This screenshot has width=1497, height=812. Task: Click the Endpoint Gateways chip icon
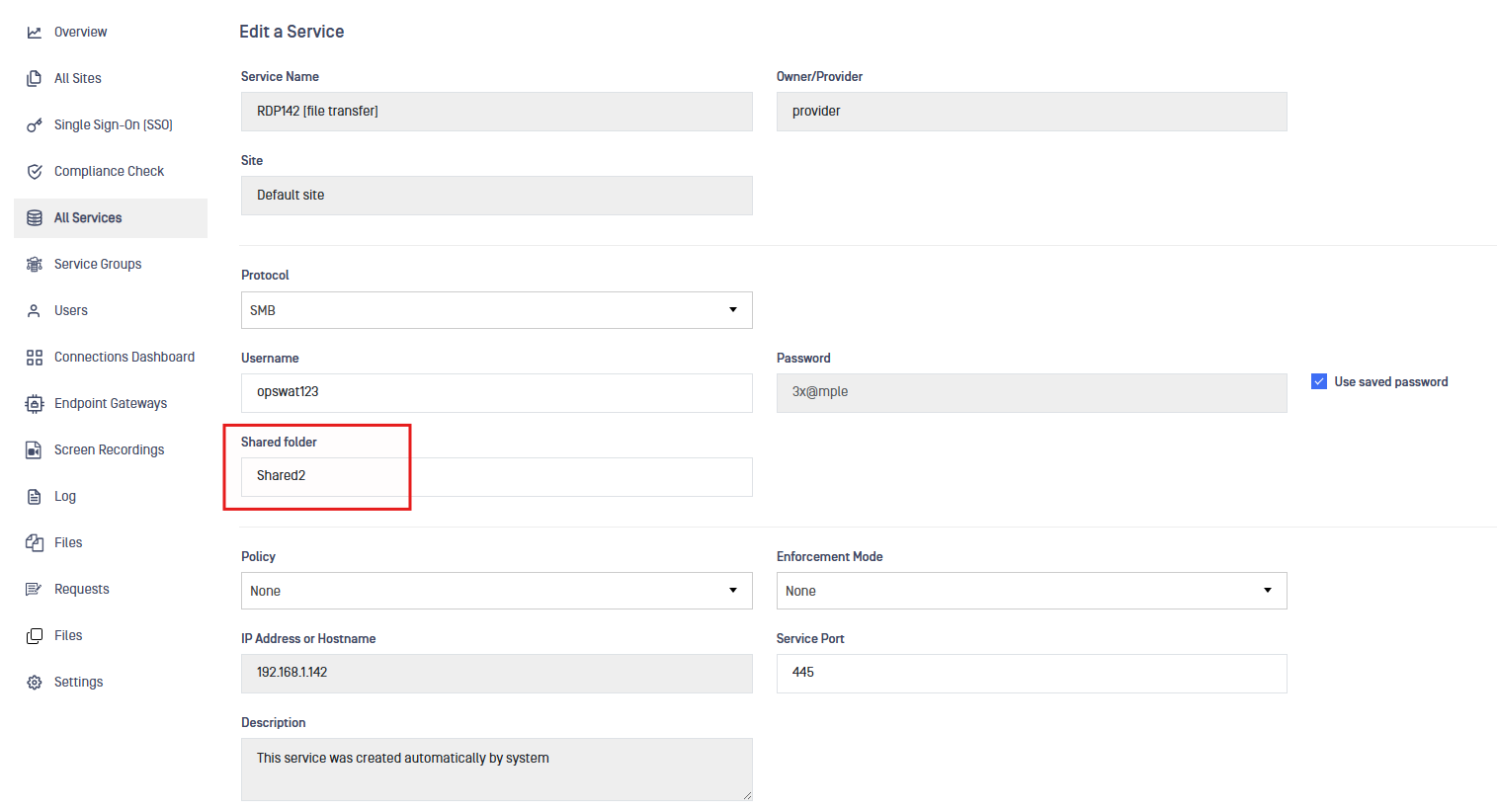tap(35, 404)
